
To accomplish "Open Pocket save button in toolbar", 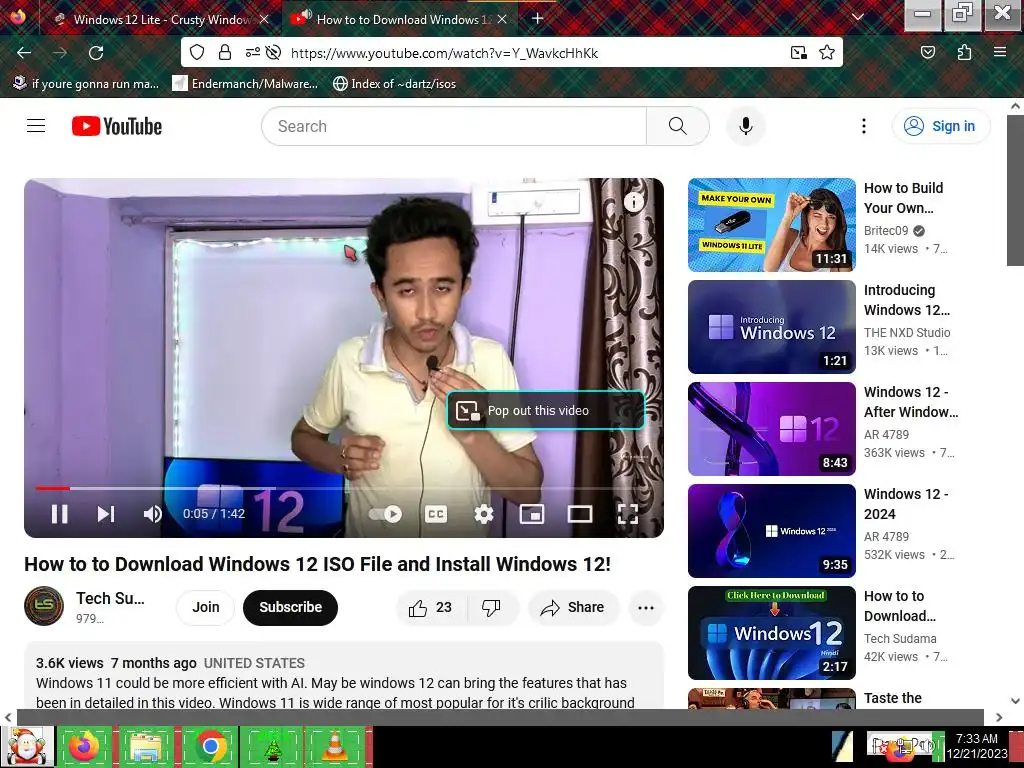I will click(x=927, y=52).
